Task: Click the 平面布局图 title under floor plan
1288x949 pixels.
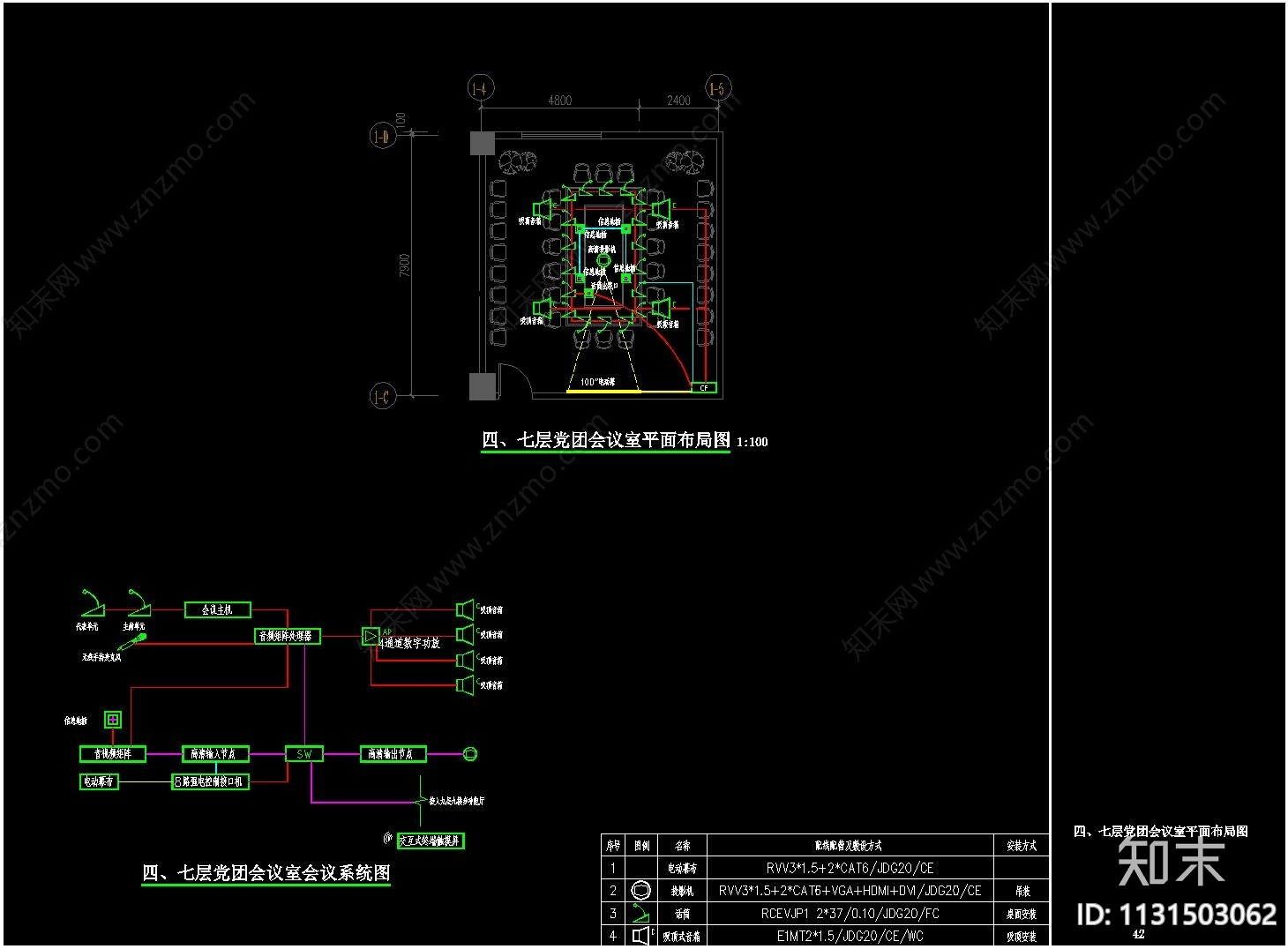Action: [606, 440]
